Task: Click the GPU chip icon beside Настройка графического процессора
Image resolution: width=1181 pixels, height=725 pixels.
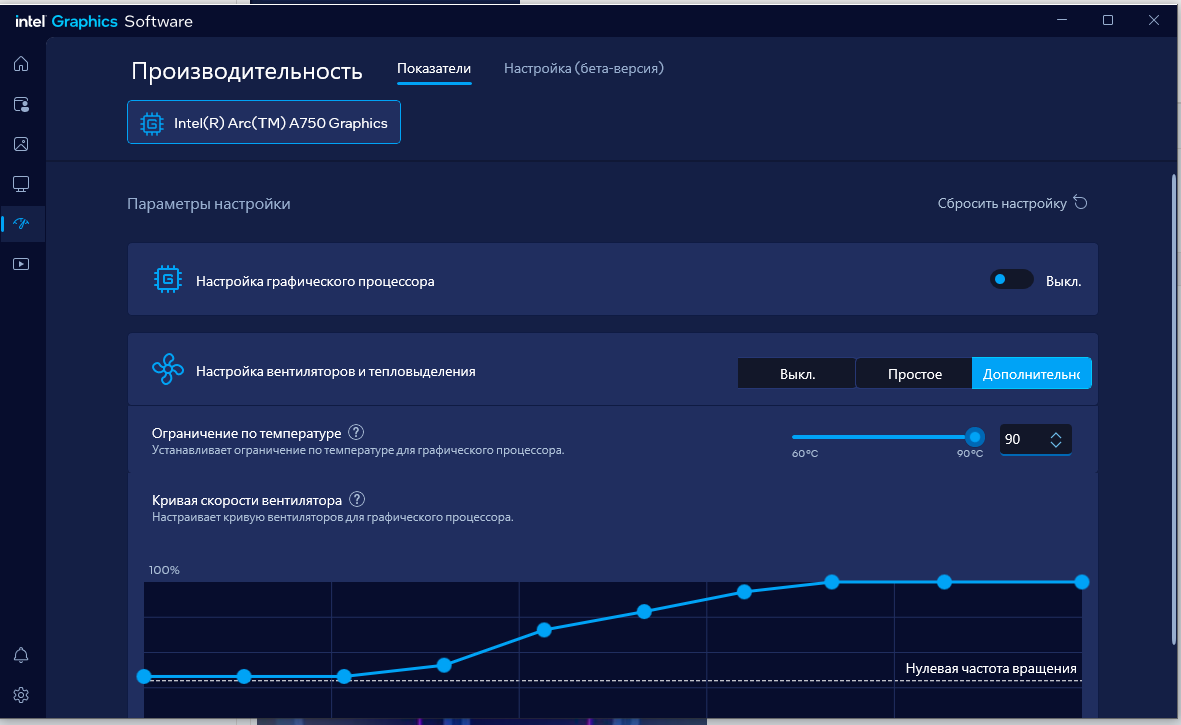Action: point(167,279)
